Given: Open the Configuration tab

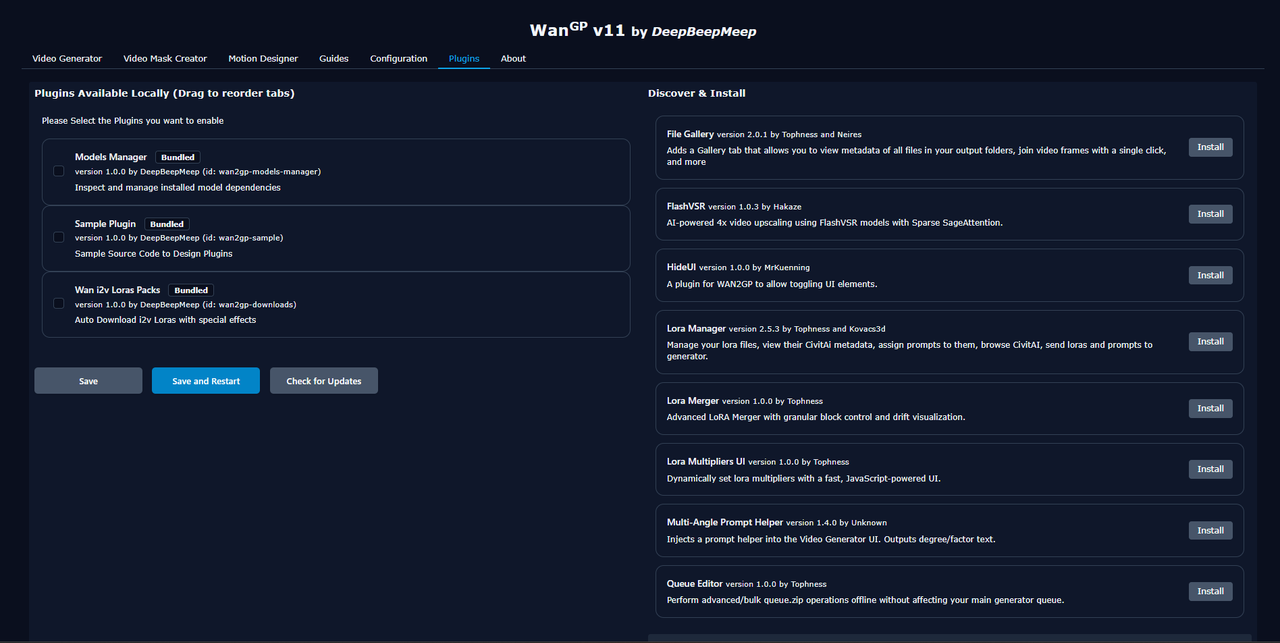Looking at the screenshot, I should [x=398, y=58].
